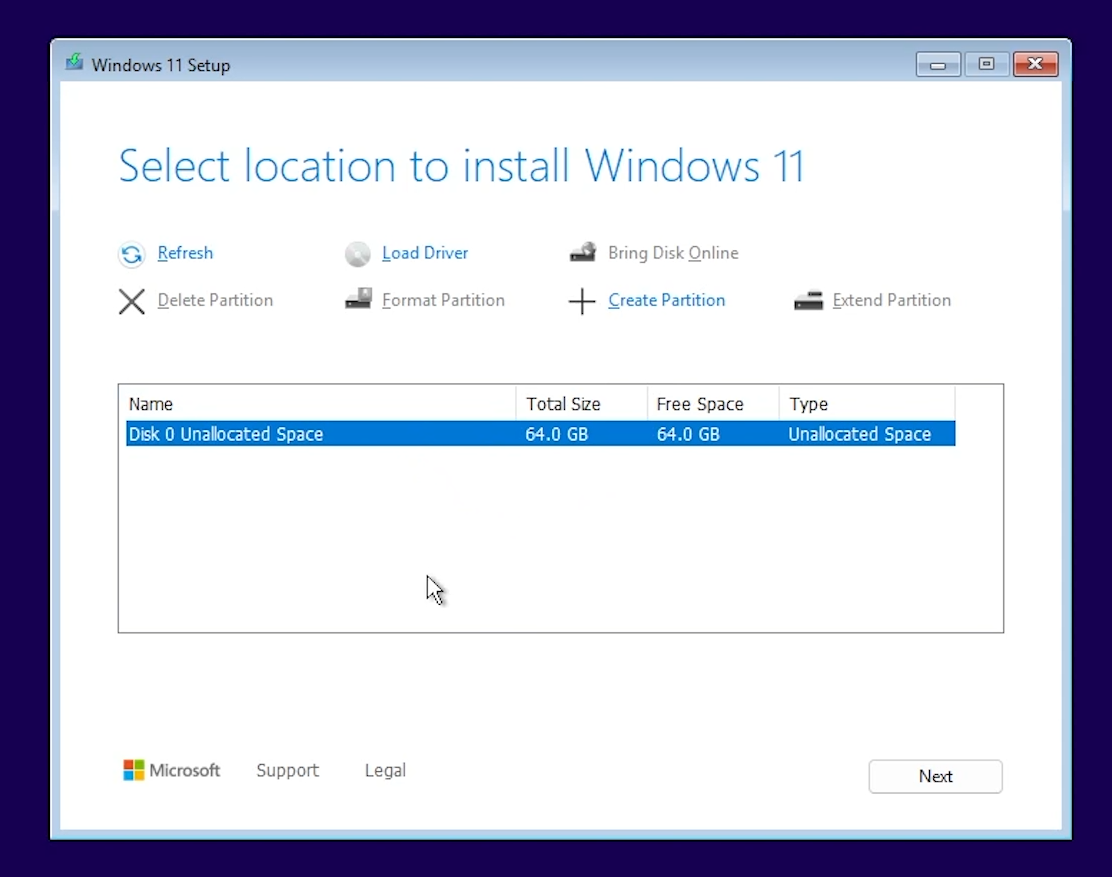1112x877 pixels.
Task: Sort by the Name column header
Action: point(320,404)
